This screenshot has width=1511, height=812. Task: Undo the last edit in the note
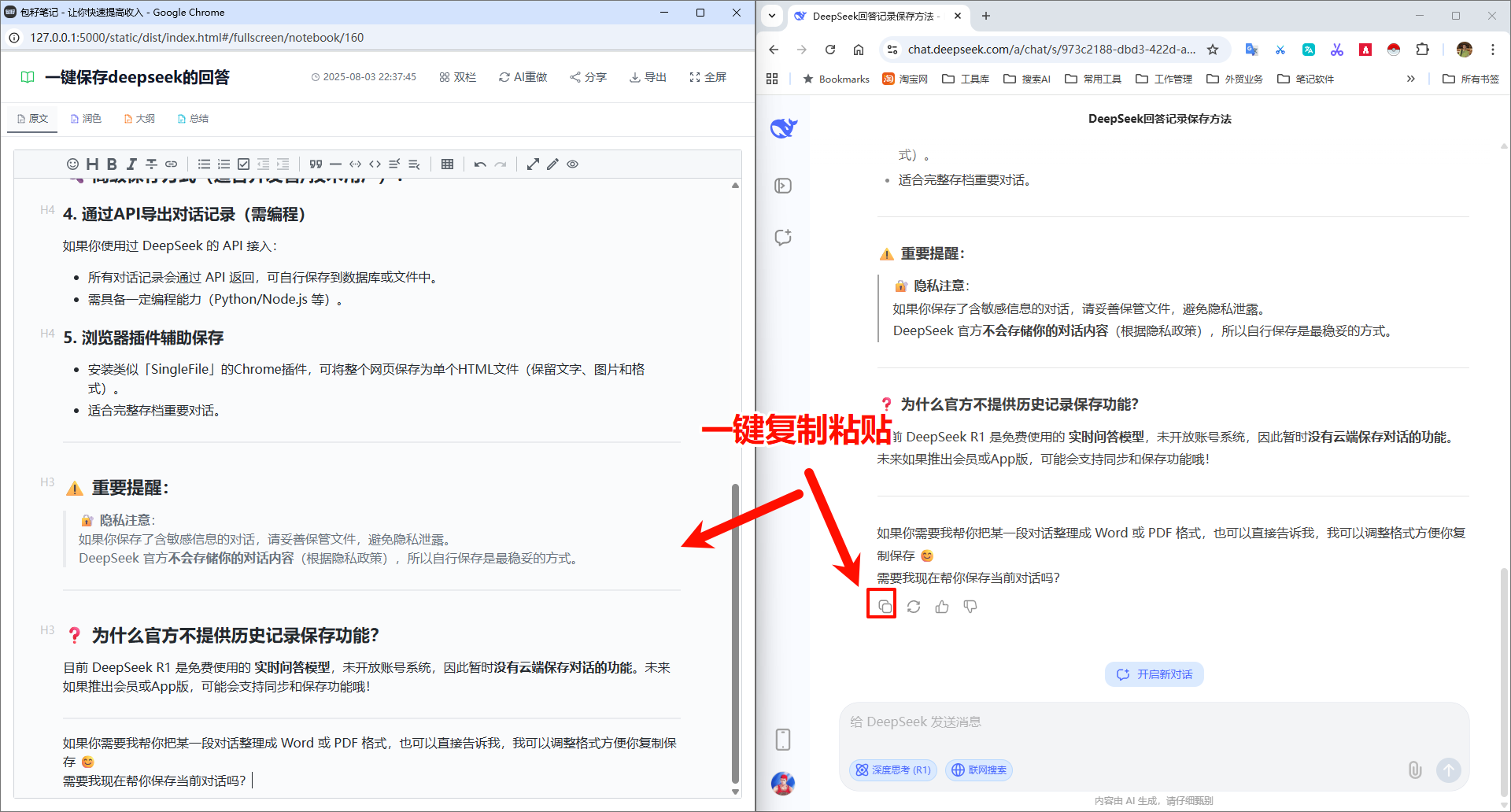click(480, 164)
